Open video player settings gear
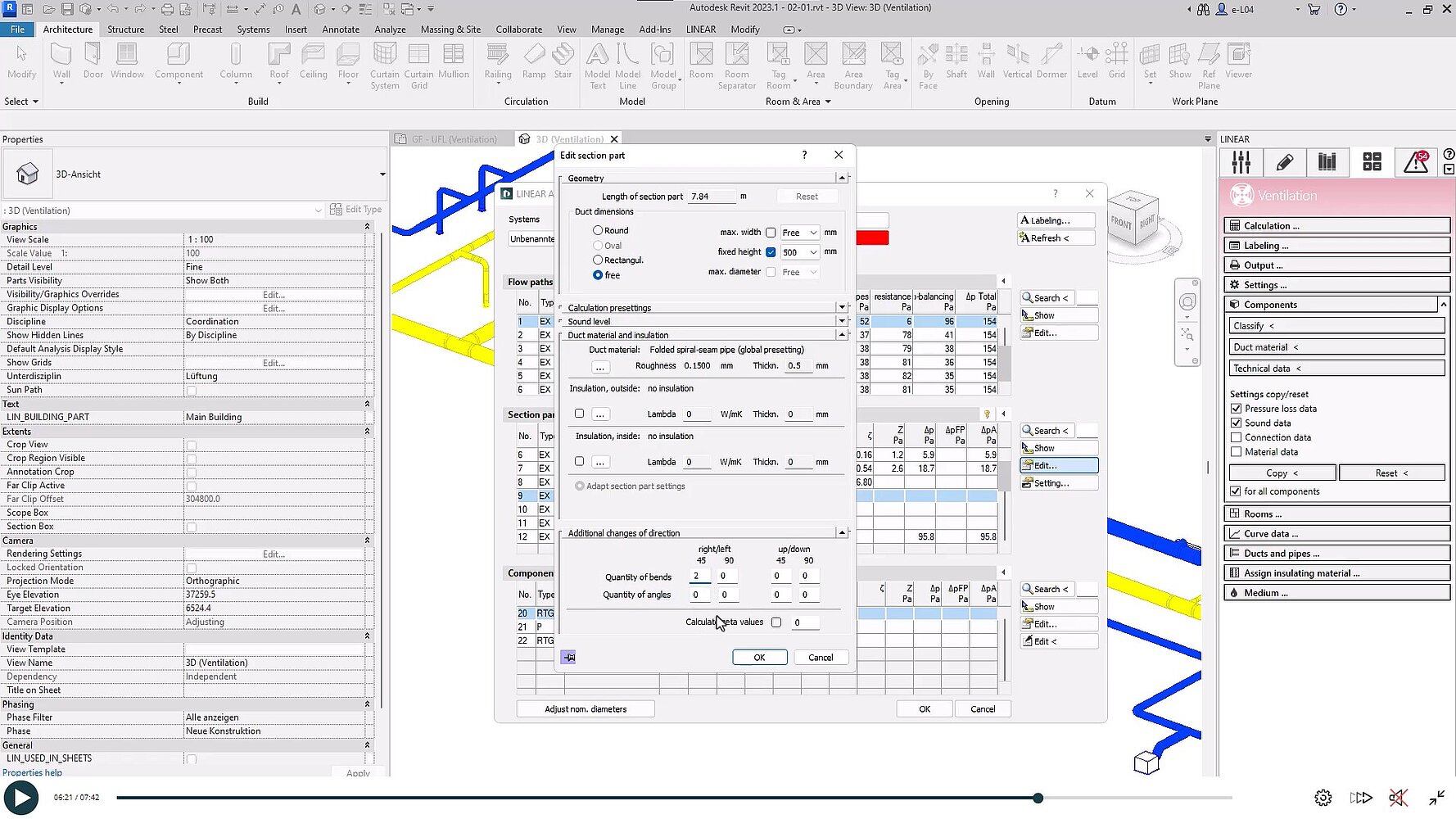This screenshot has height=819, width=1456. pos(1323,798)
